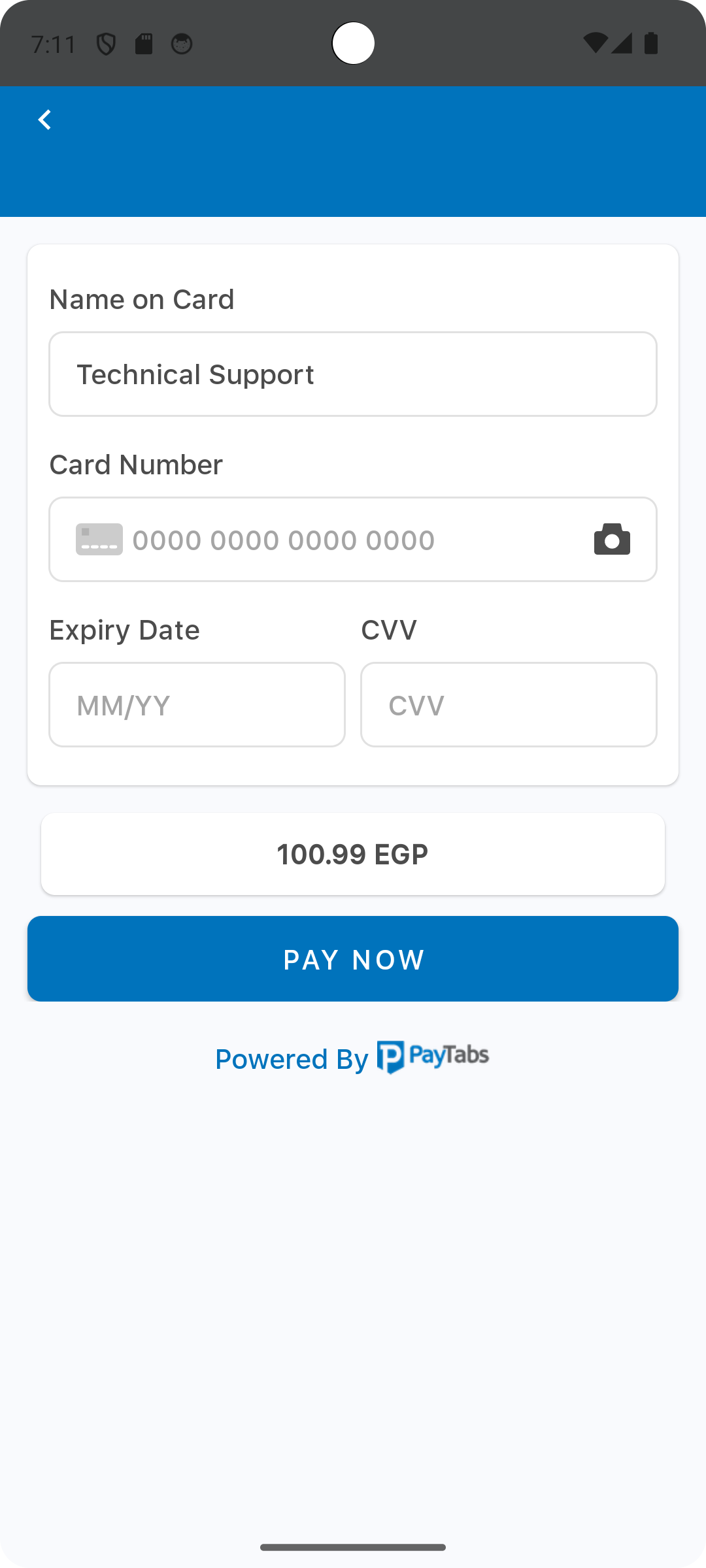The image size is (706, 1568).
Task: Tap the cat face status icon
Action: click(x=182, y=44)
